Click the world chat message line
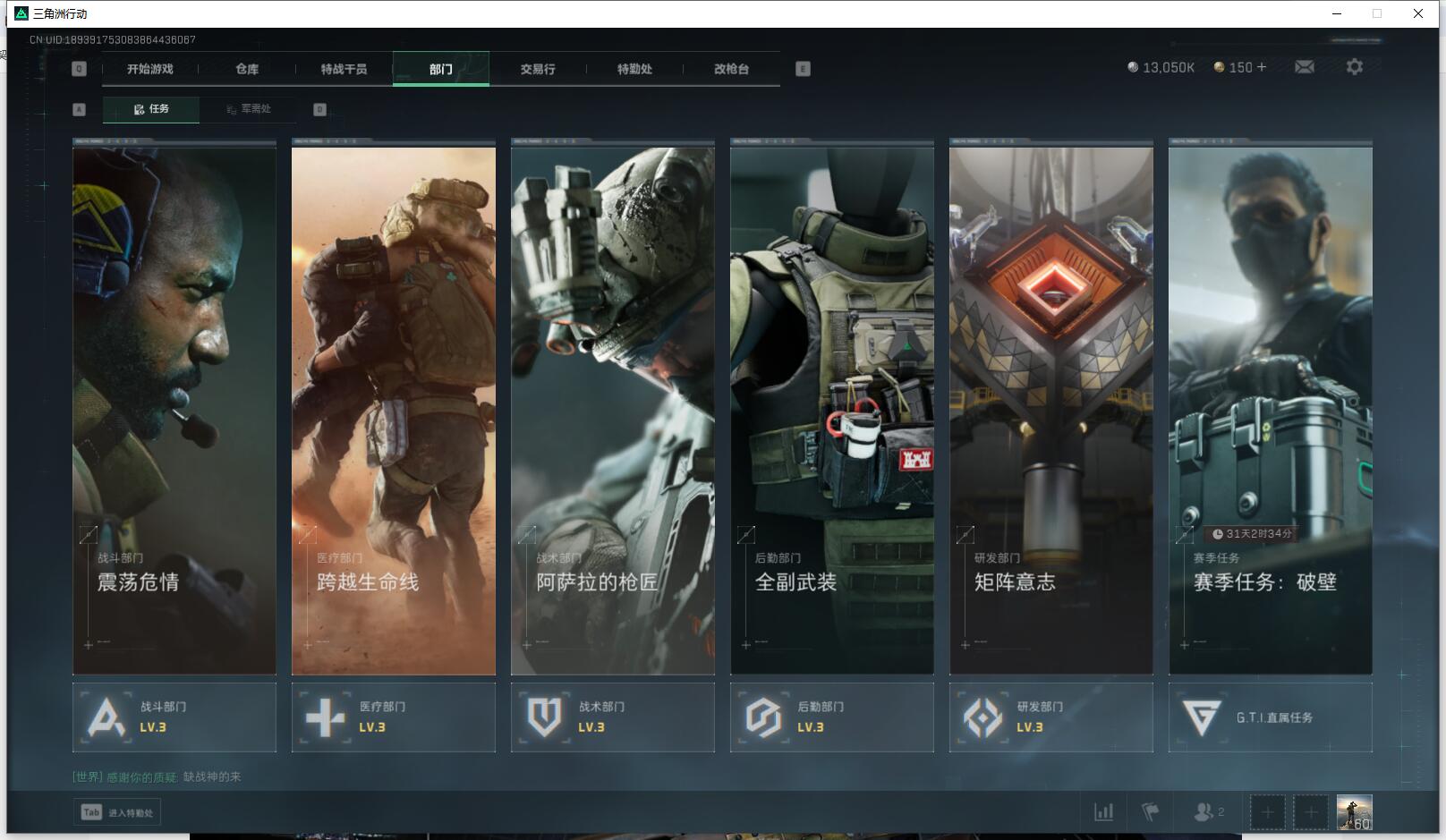This screenshot has height=840, width=1446. click(157, 776)
